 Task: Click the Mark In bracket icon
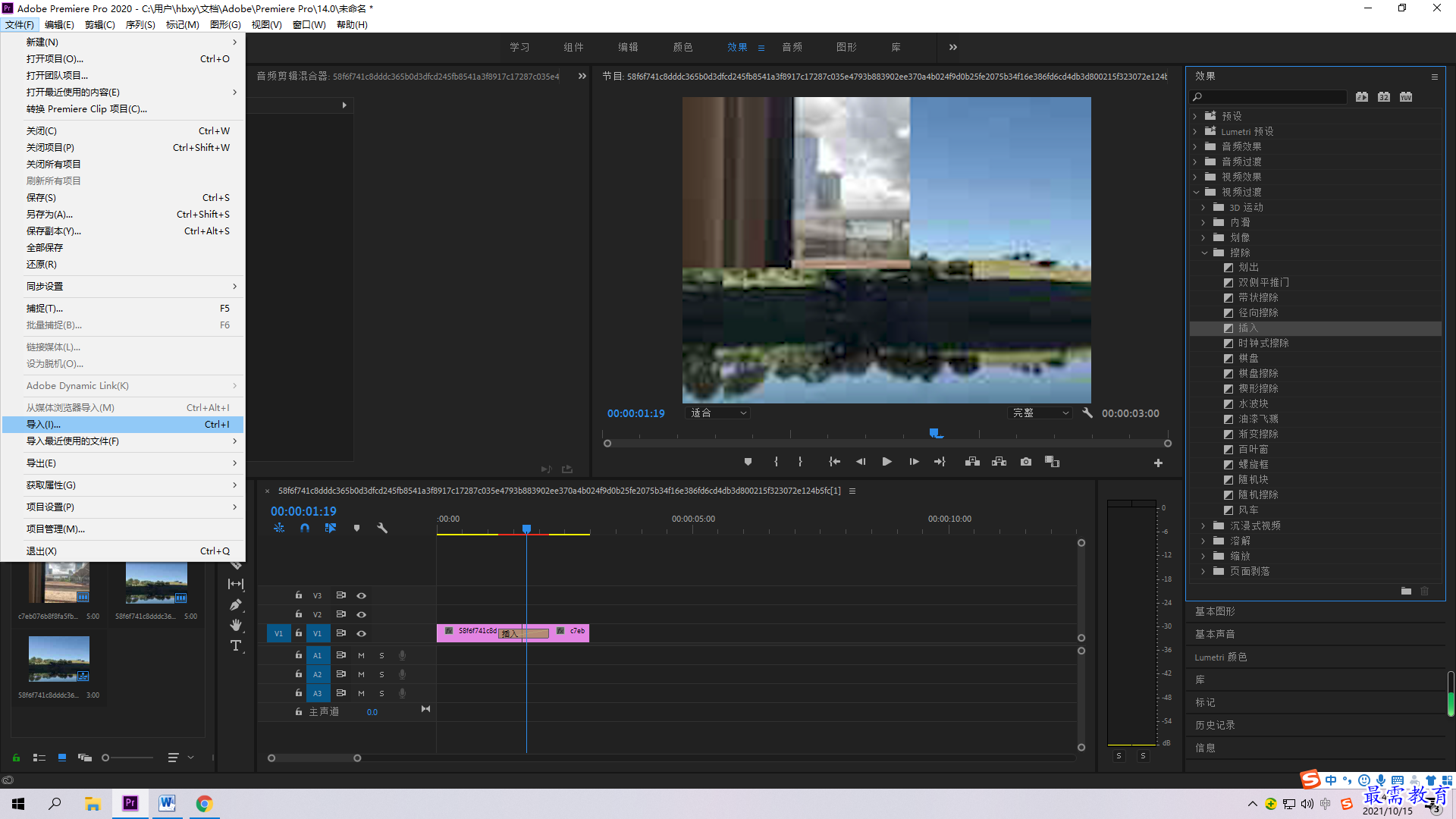[776, 462]
